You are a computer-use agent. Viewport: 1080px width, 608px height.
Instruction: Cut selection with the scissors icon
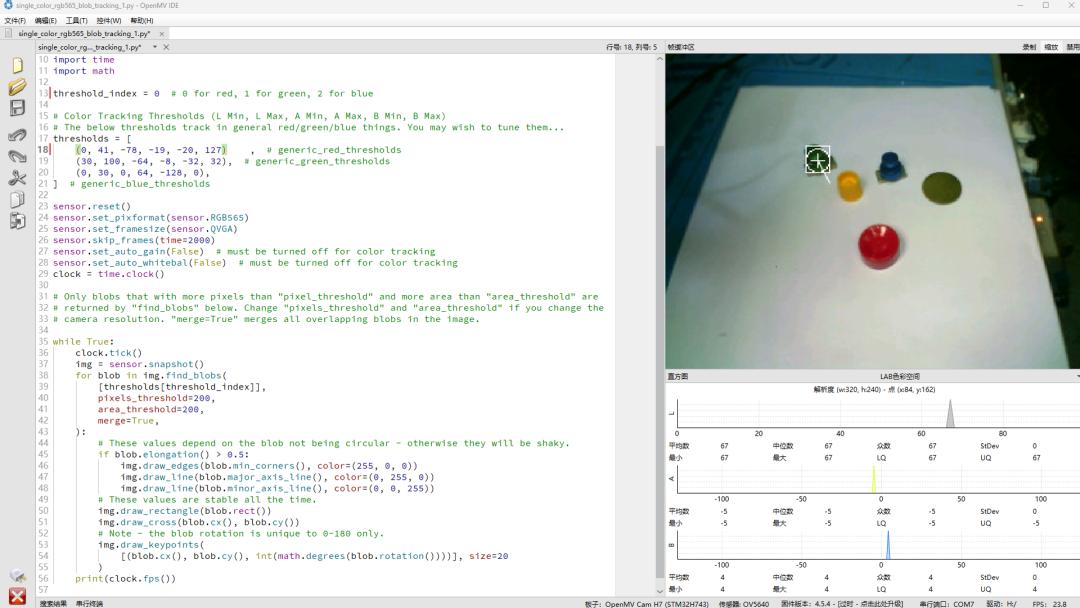(x=17, y=178)
